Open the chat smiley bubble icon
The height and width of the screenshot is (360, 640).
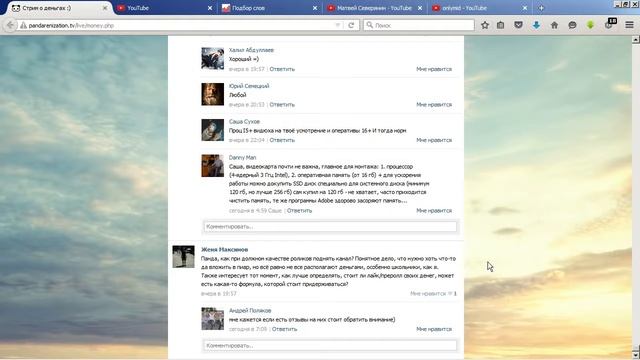click(x=572, y=25)
